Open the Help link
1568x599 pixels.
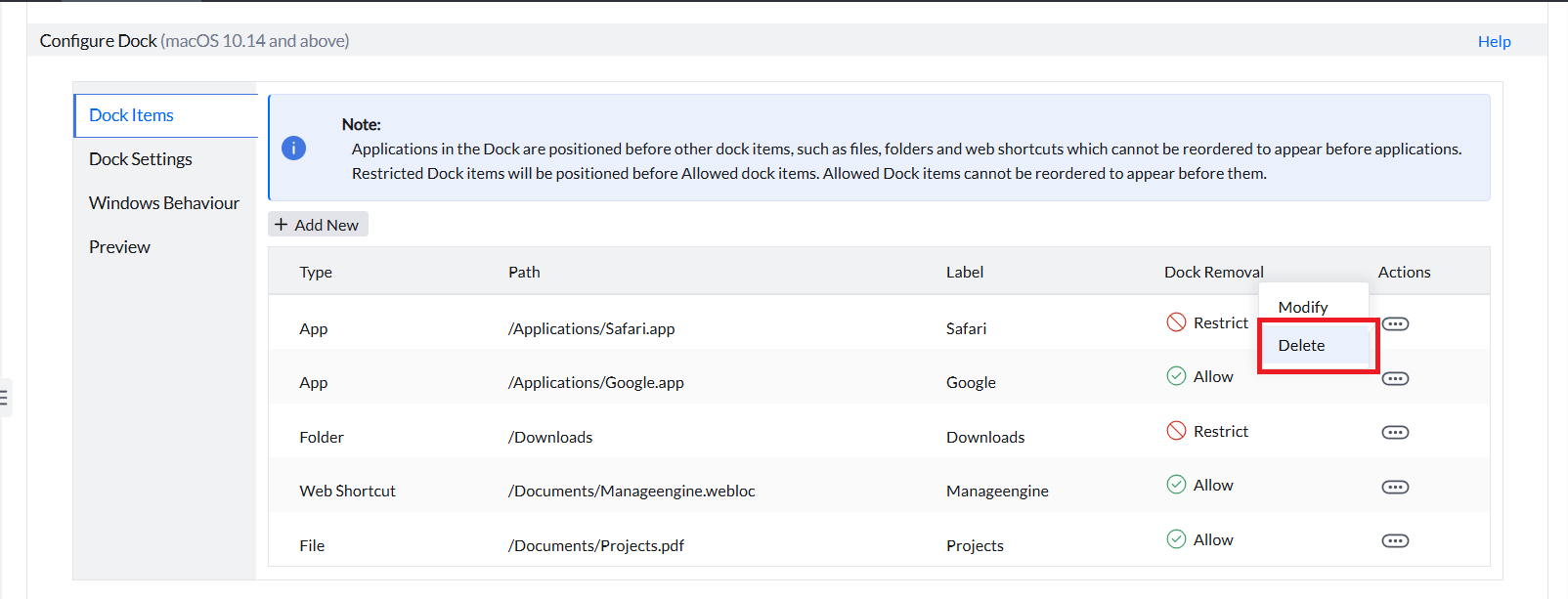coord(1494,41)
